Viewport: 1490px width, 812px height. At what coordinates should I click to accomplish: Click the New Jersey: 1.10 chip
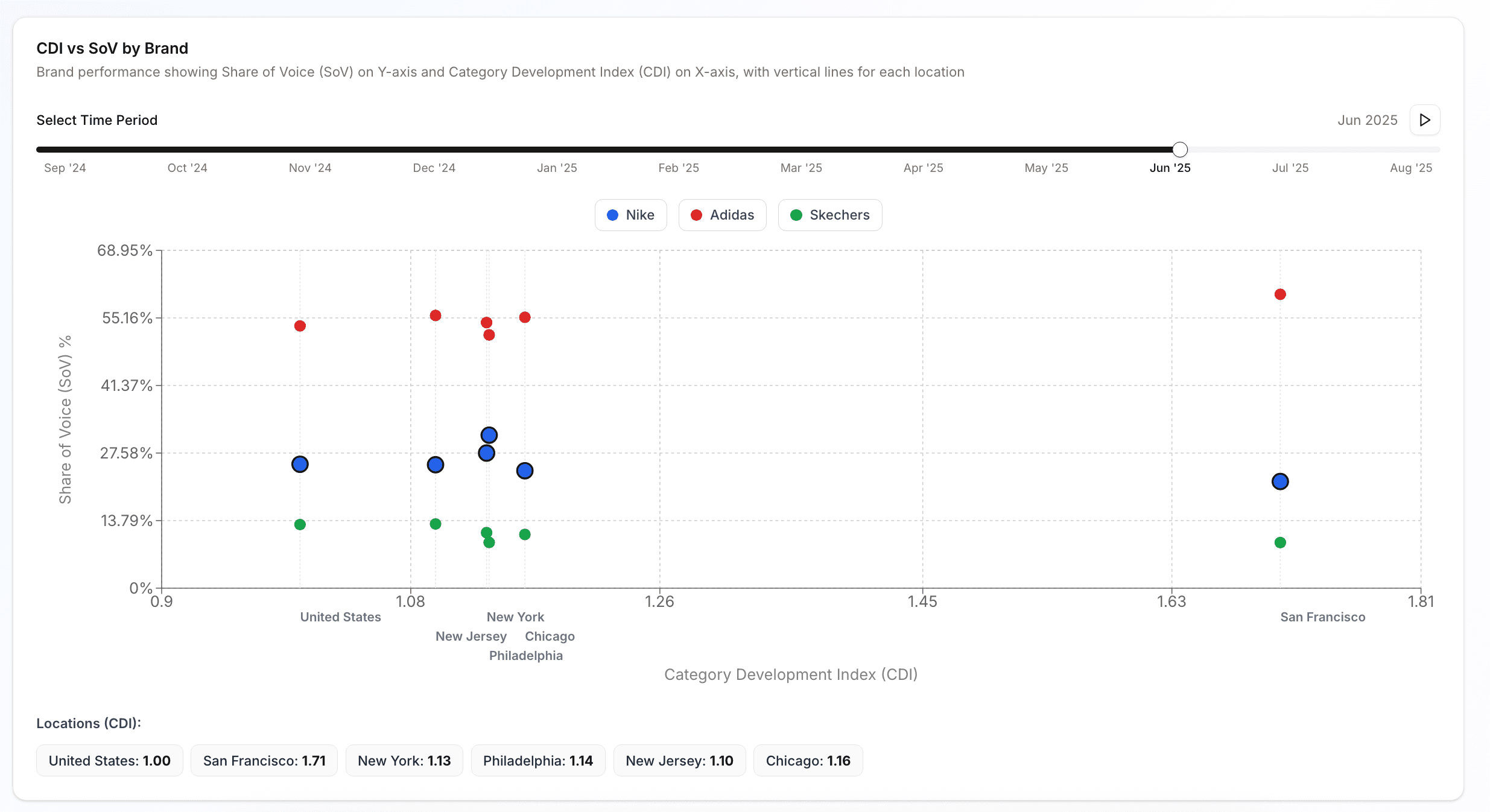coord(680,761)
